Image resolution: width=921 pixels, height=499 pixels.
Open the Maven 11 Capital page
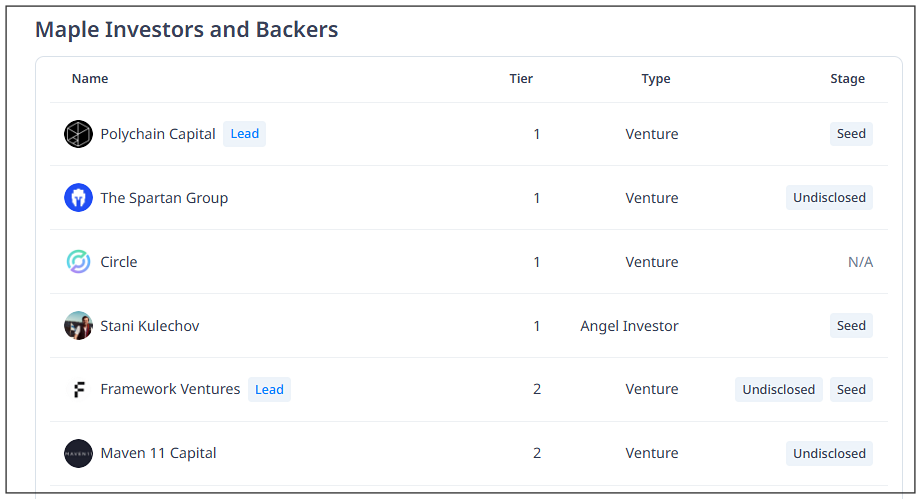click(158, 453)
